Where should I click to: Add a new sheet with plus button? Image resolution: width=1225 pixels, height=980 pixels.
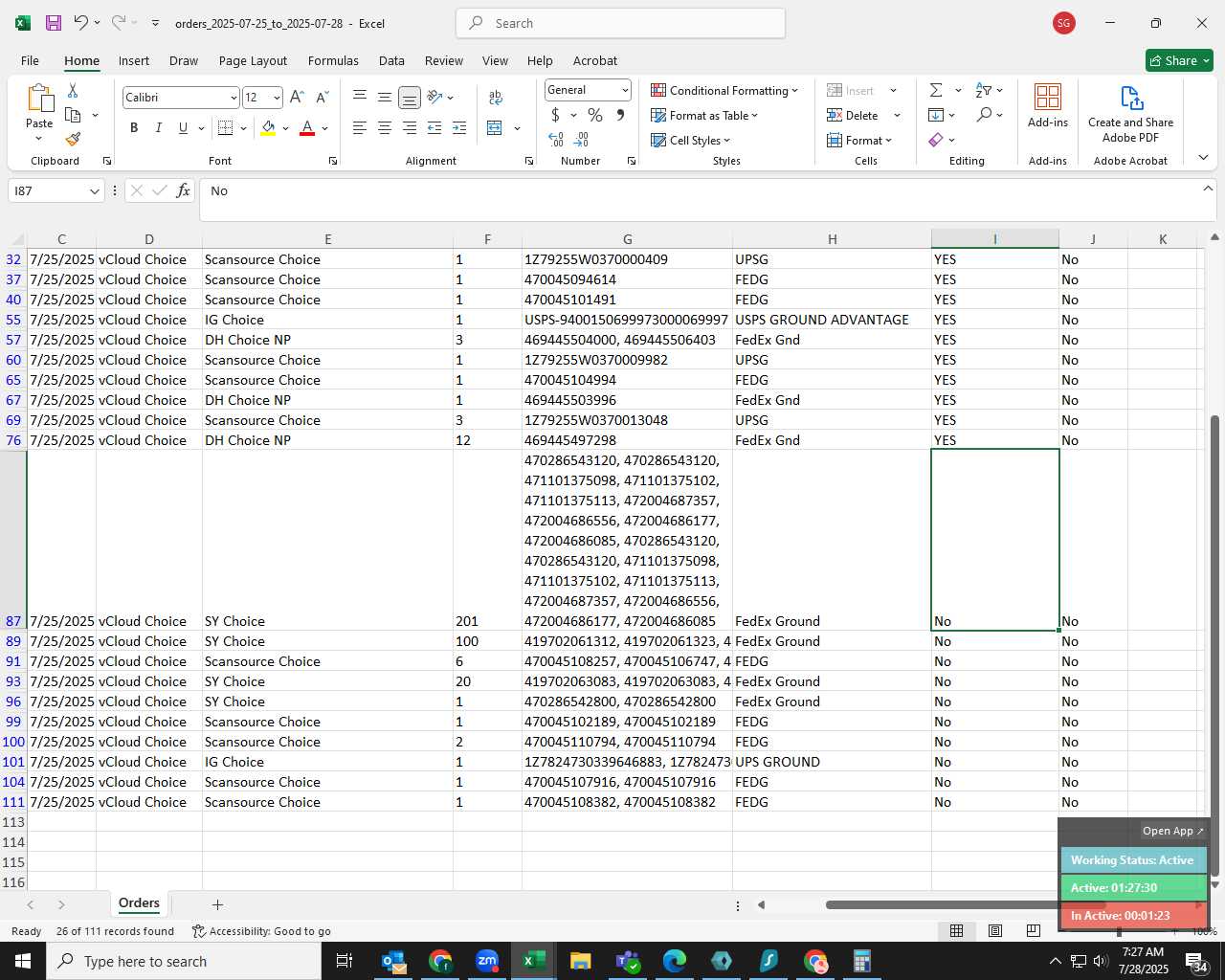(217, 904)
